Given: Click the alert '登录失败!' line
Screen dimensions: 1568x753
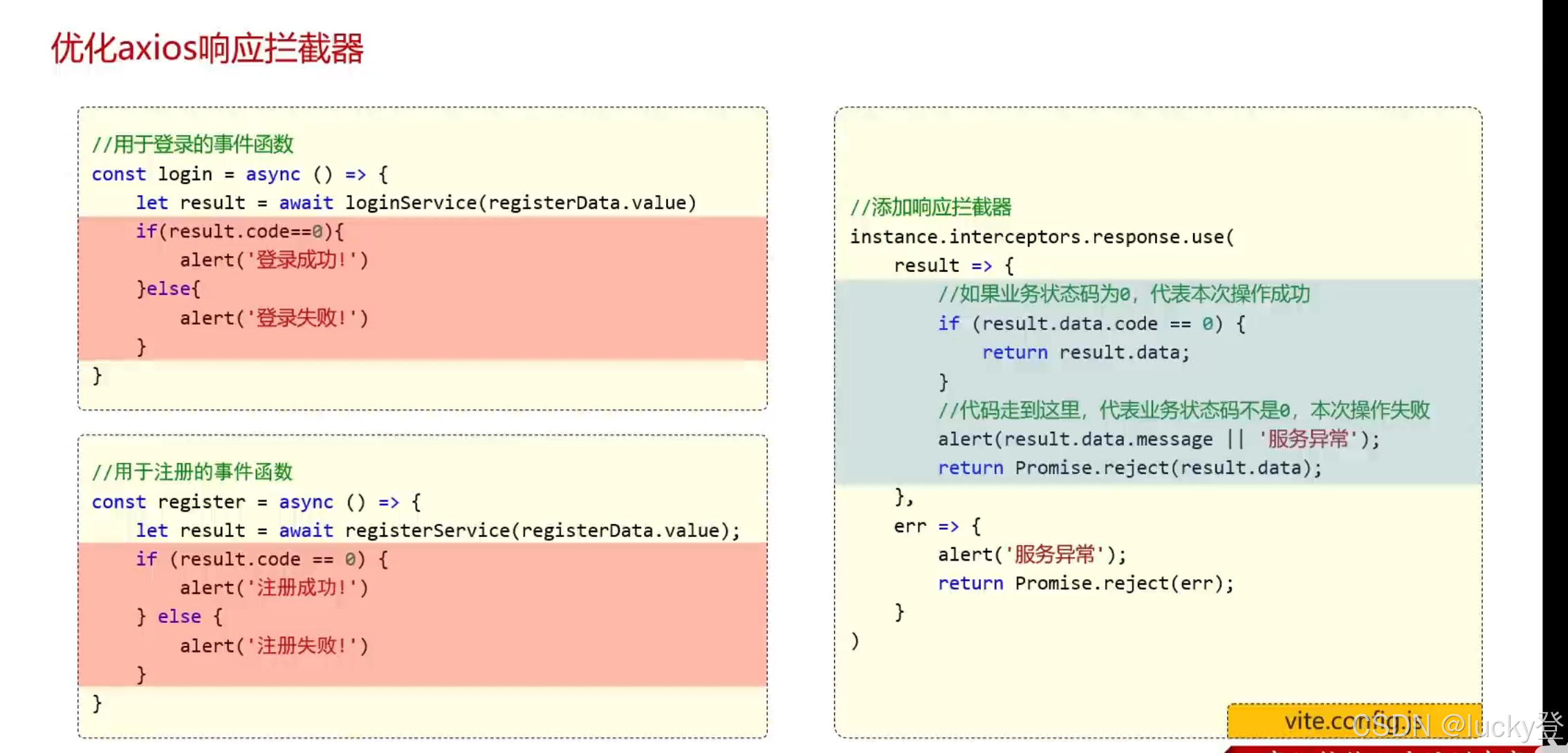Looking at the screenshot, I should click(274, 318).
